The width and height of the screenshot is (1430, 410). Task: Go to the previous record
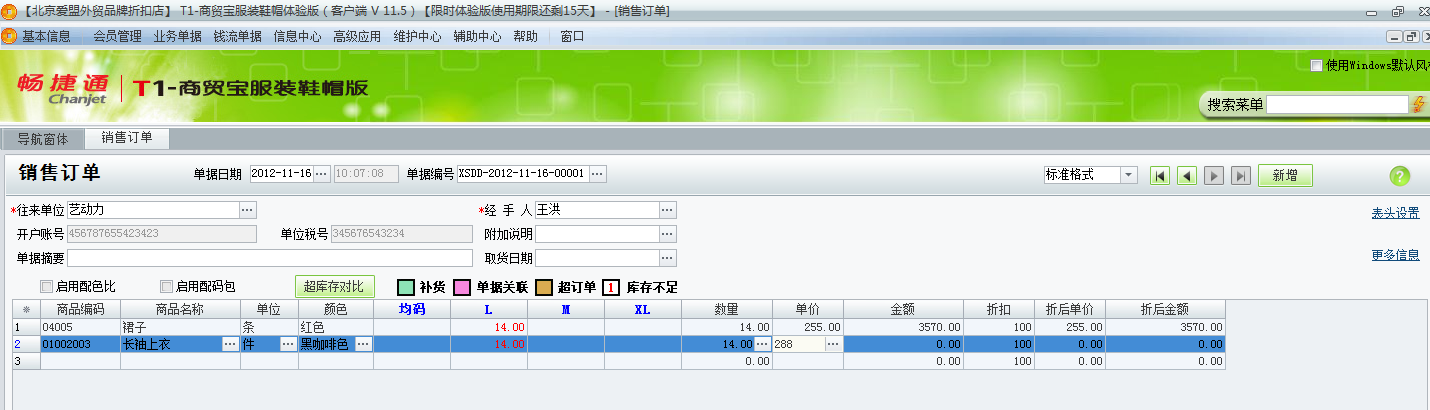[x=1187, y=176]
